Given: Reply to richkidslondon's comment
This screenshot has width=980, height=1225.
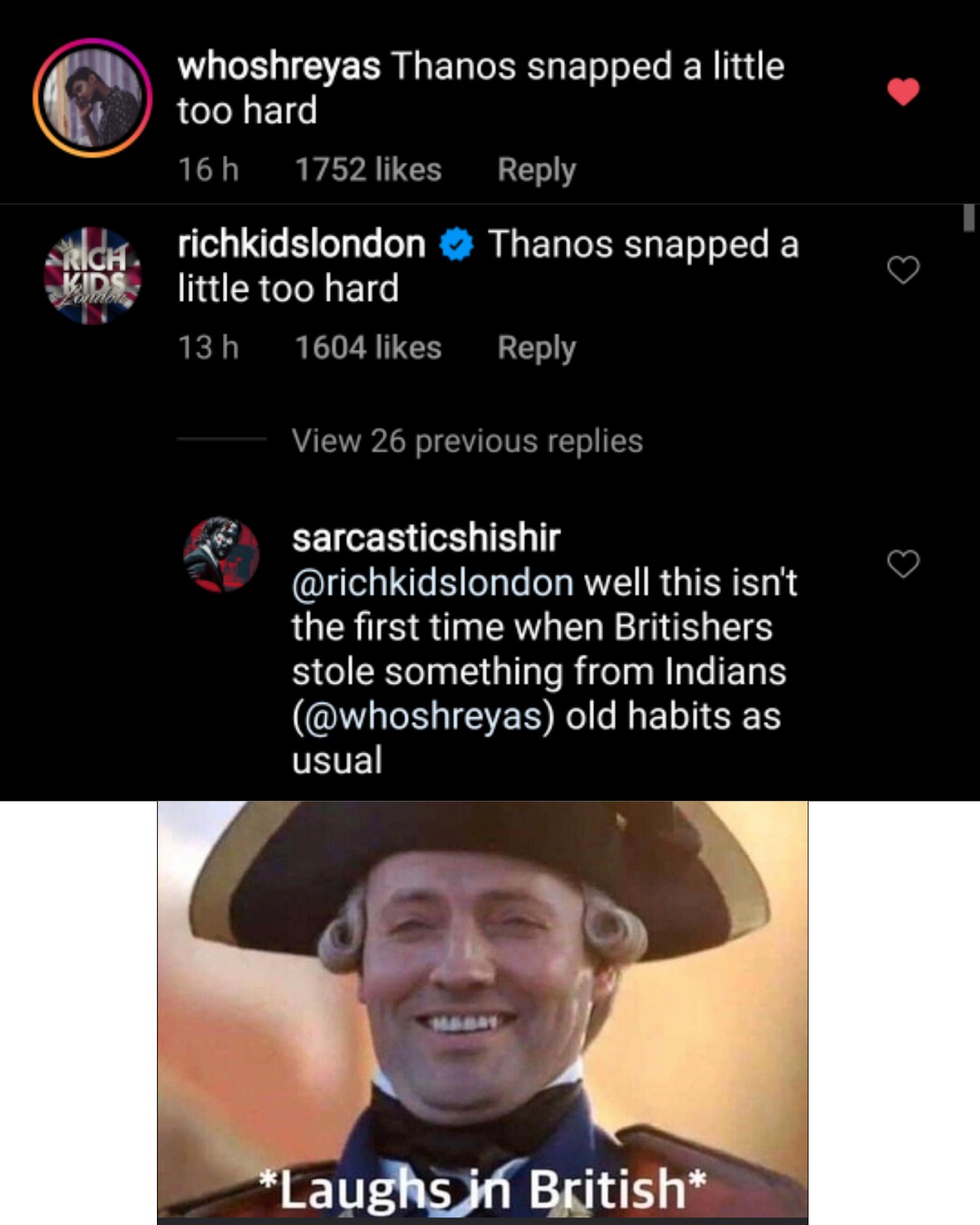Looking at the screenshot, I should point(536,348).
